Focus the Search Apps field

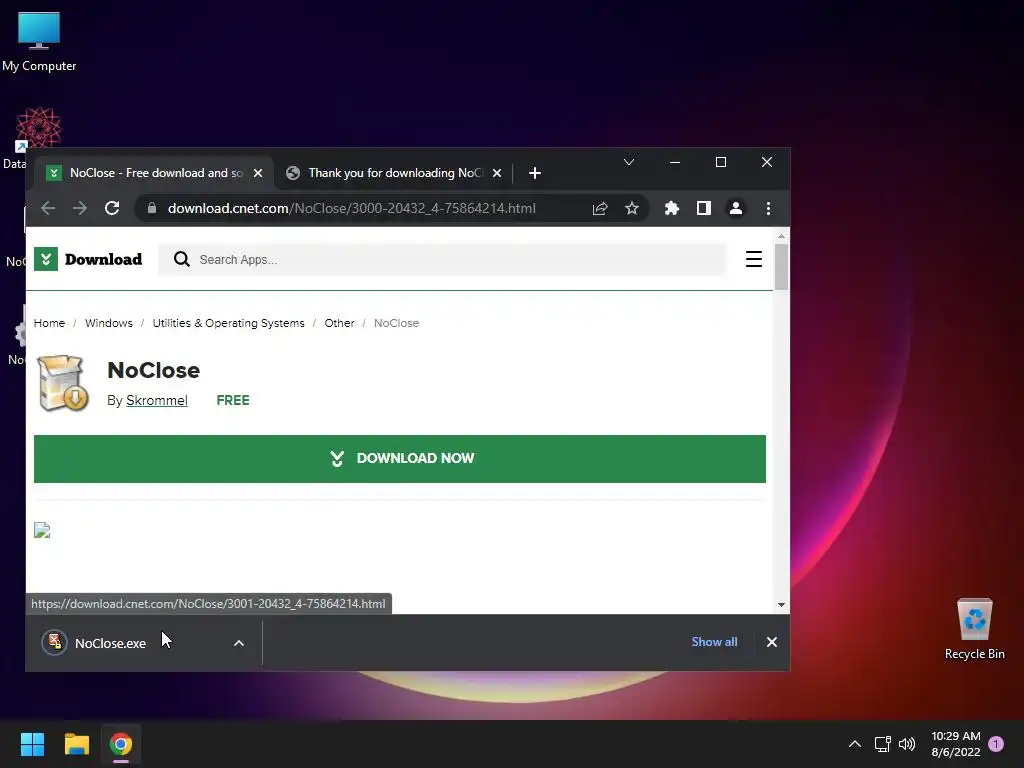pos(441,259)
